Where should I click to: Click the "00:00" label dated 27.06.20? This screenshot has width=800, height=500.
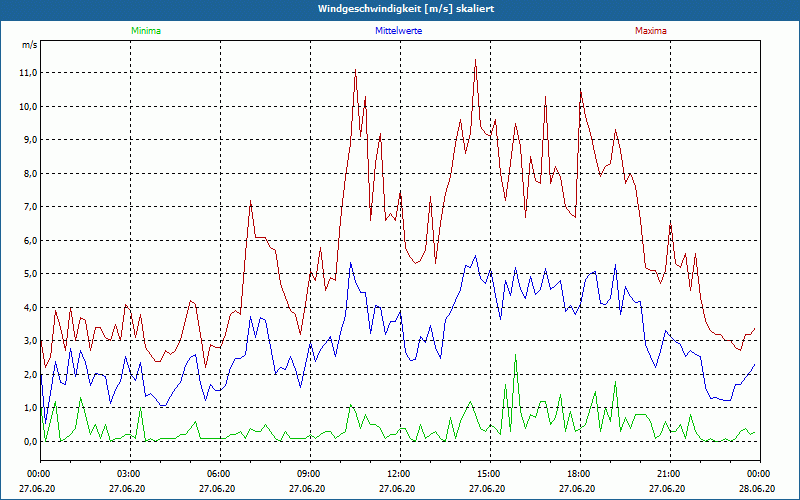pyautogui.click(x=38, y=474)
